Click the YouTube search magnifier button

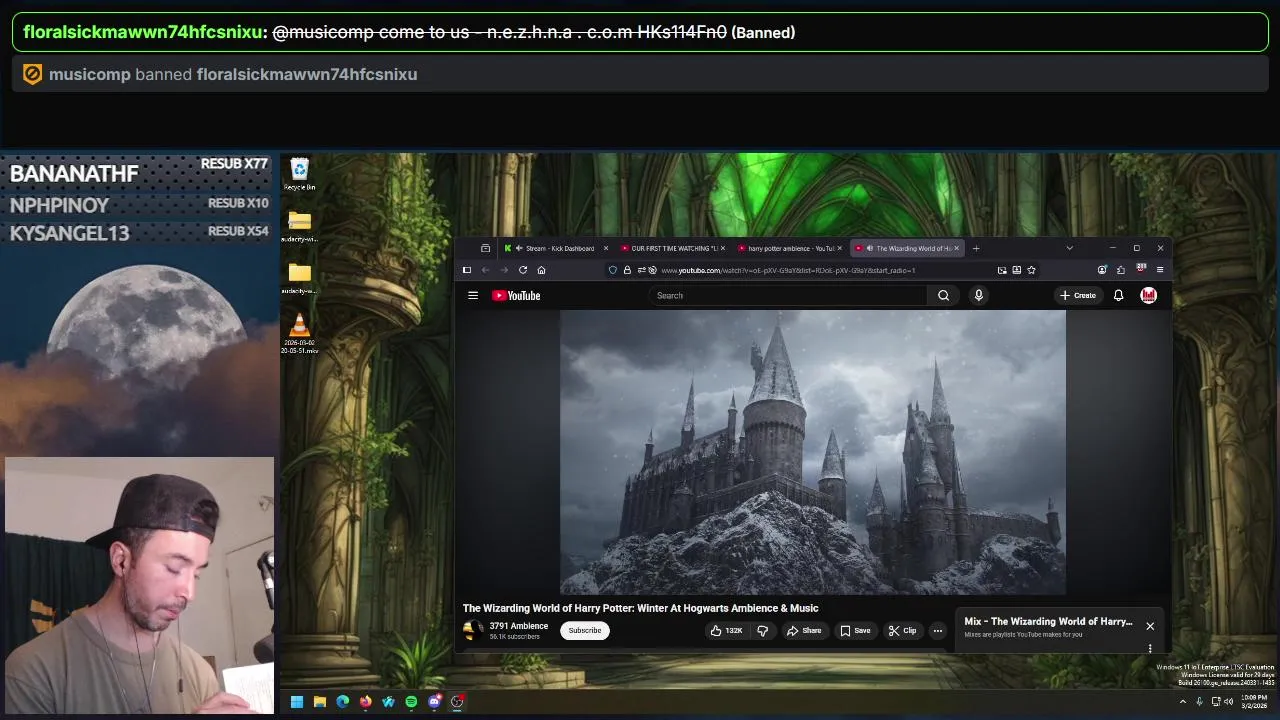pyautogui.click(x=943, y=295)
